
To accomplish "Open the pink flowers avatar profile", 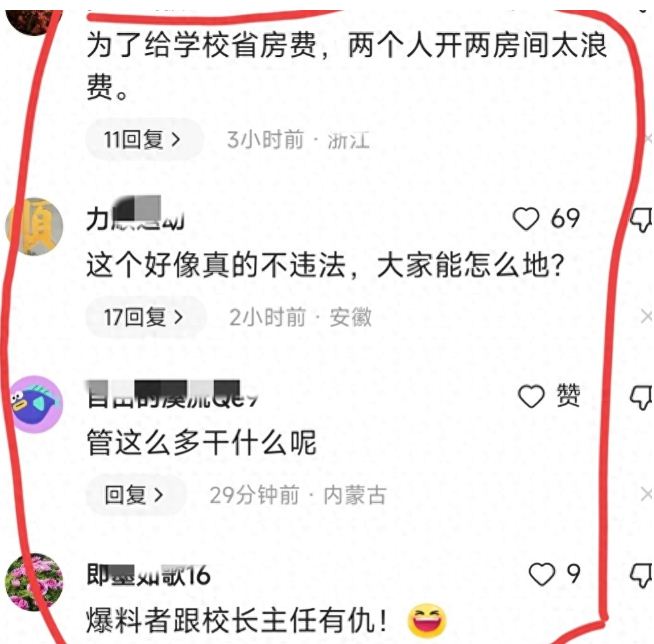I will [x=34, y=582].
